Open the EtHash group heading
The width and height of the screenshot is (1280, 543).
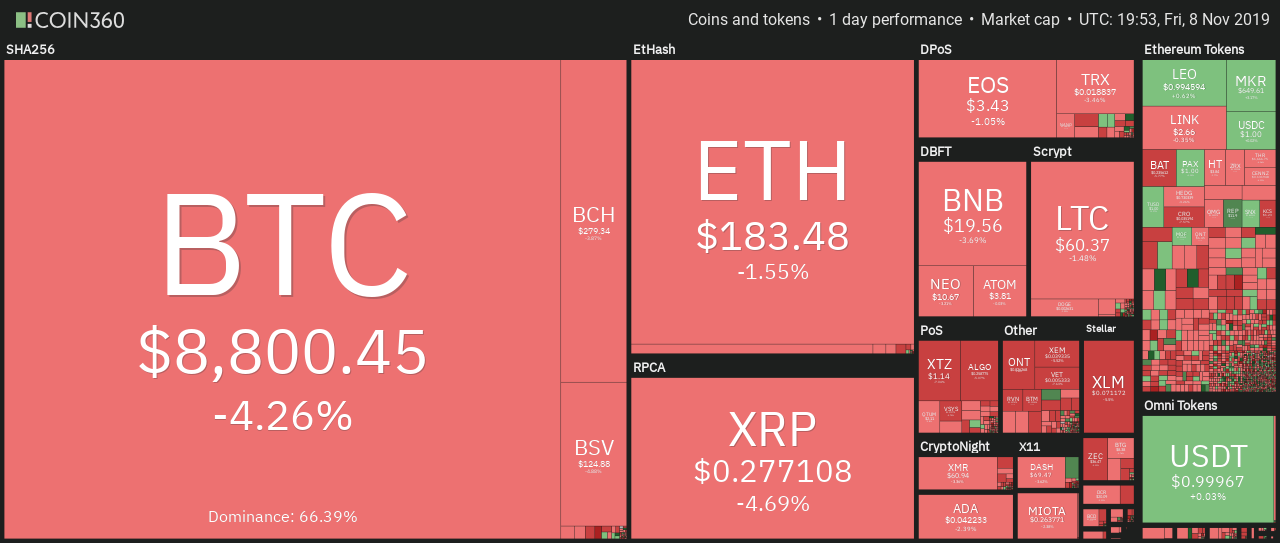654,48
